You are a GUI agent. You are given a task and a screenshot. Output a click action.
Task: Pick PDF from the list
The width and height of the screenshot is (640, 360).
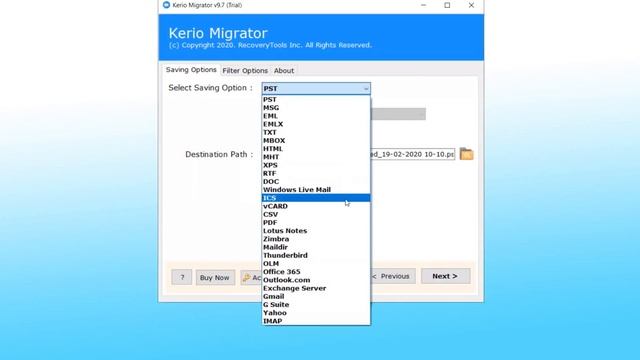point(316,222)
